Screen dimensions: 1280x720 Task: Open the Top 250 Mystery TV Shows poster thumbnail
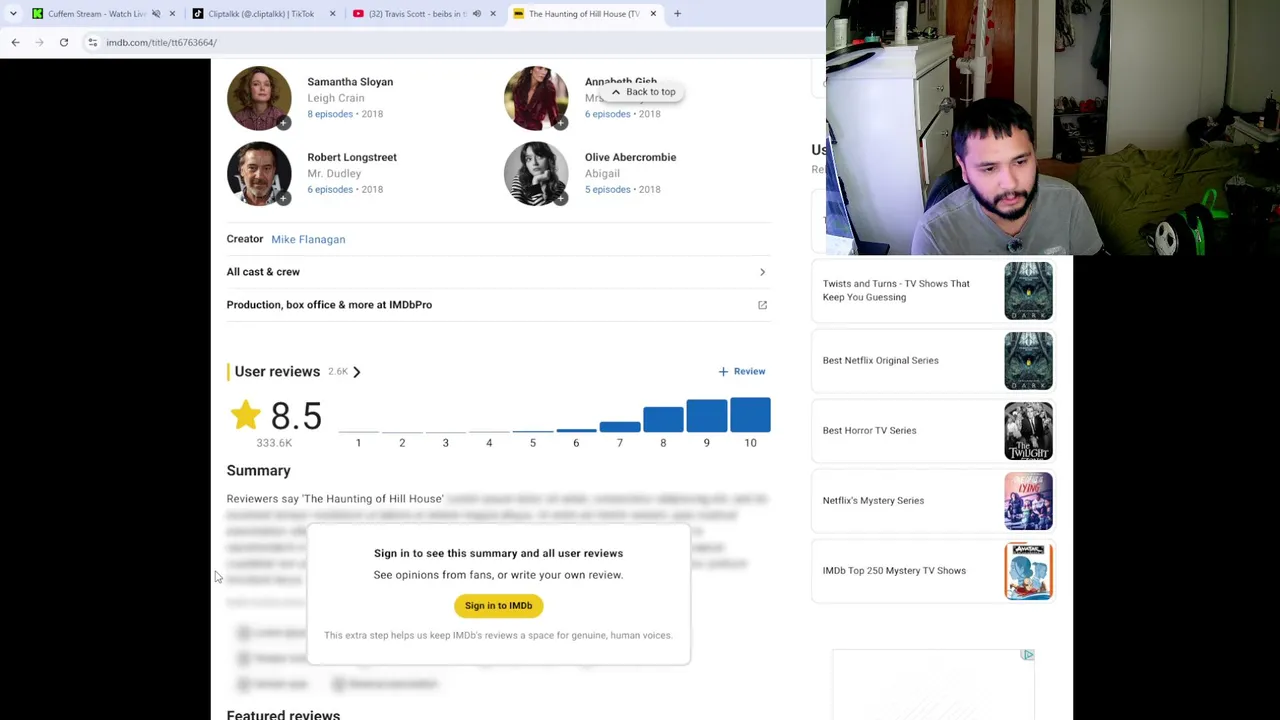(x=1028, y=570)
